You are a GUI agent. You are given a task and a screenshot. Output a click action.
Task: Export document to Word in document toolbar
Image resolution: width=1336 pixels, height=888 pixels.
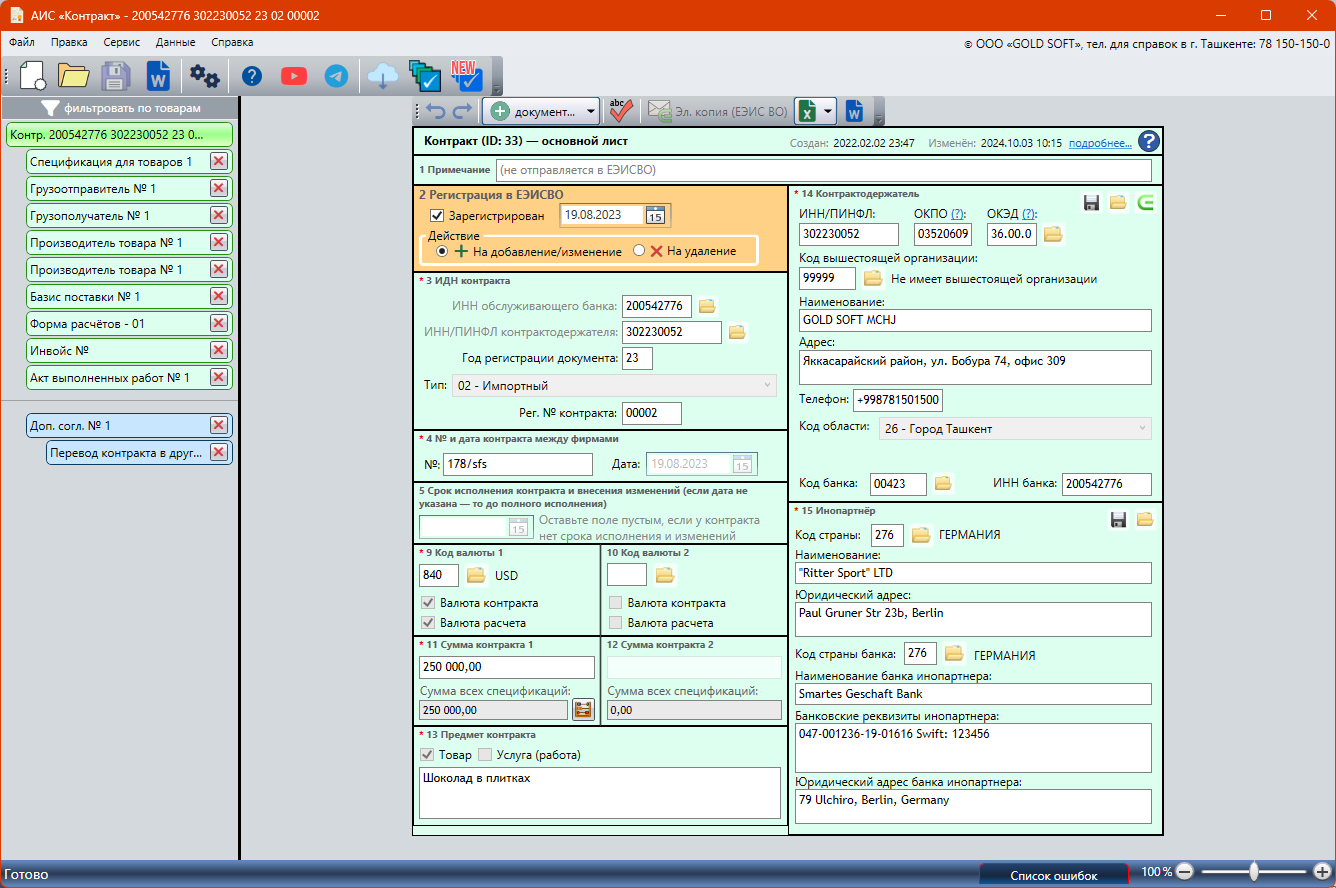click(x=854, y=111)
